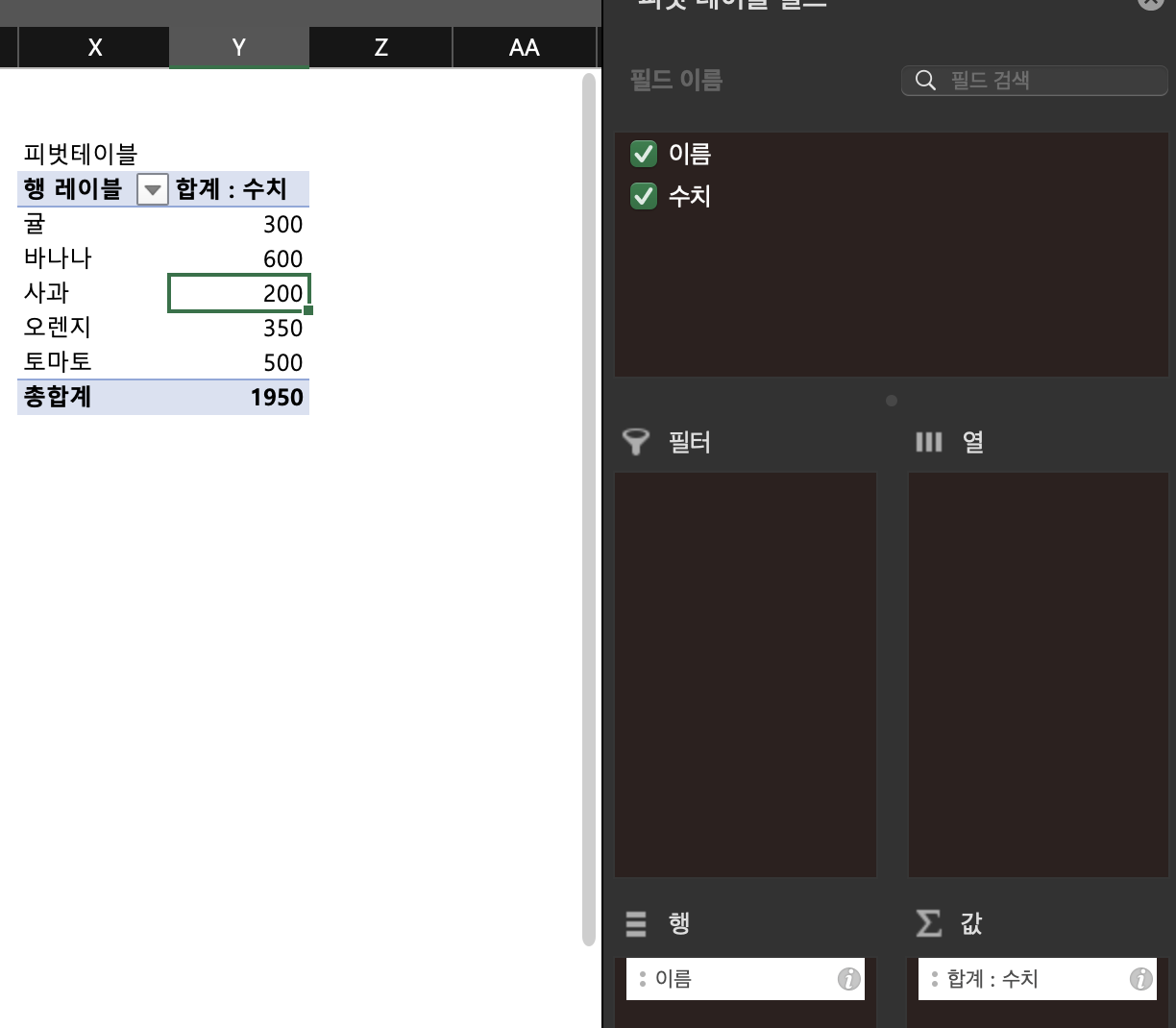
Task: Select column header X
Action: 94,47
